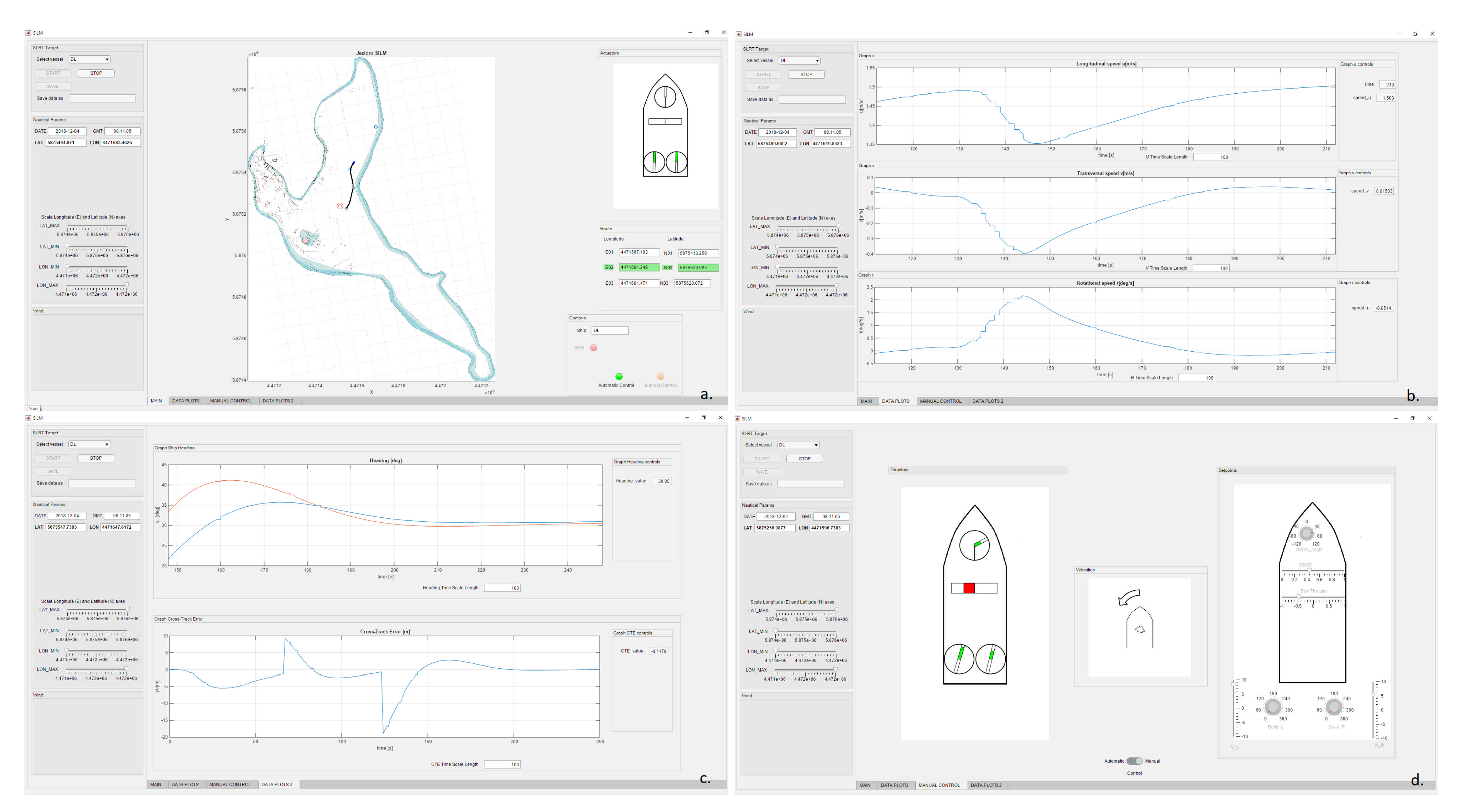Toggle the Automatic/Manual control switch
This screenshot has width=1463, height=812.
pos(1134,761)
